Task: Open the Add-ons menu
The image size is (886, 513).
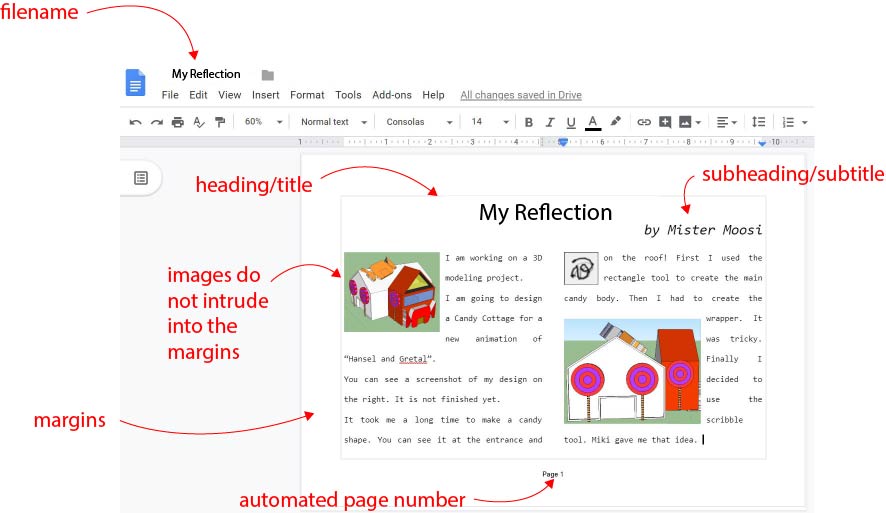Action: 392,95
